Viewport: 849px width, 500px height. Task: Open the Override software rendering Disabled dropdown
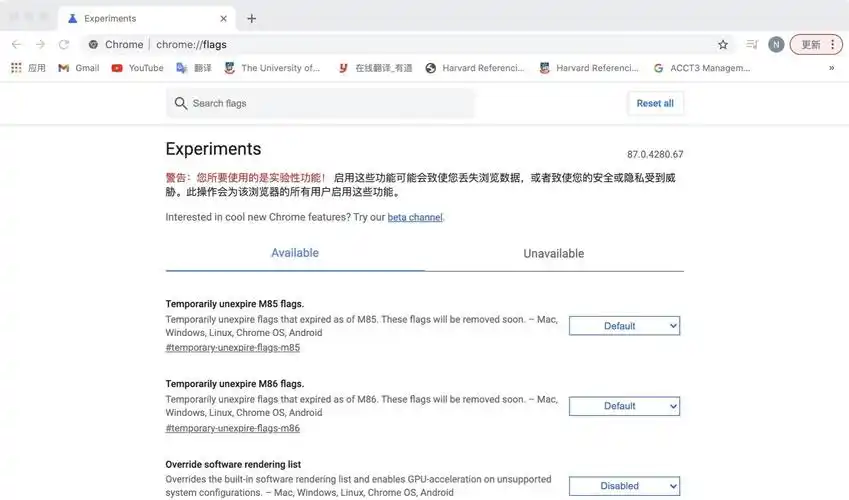pyautogui.click(x=624, y=486)
